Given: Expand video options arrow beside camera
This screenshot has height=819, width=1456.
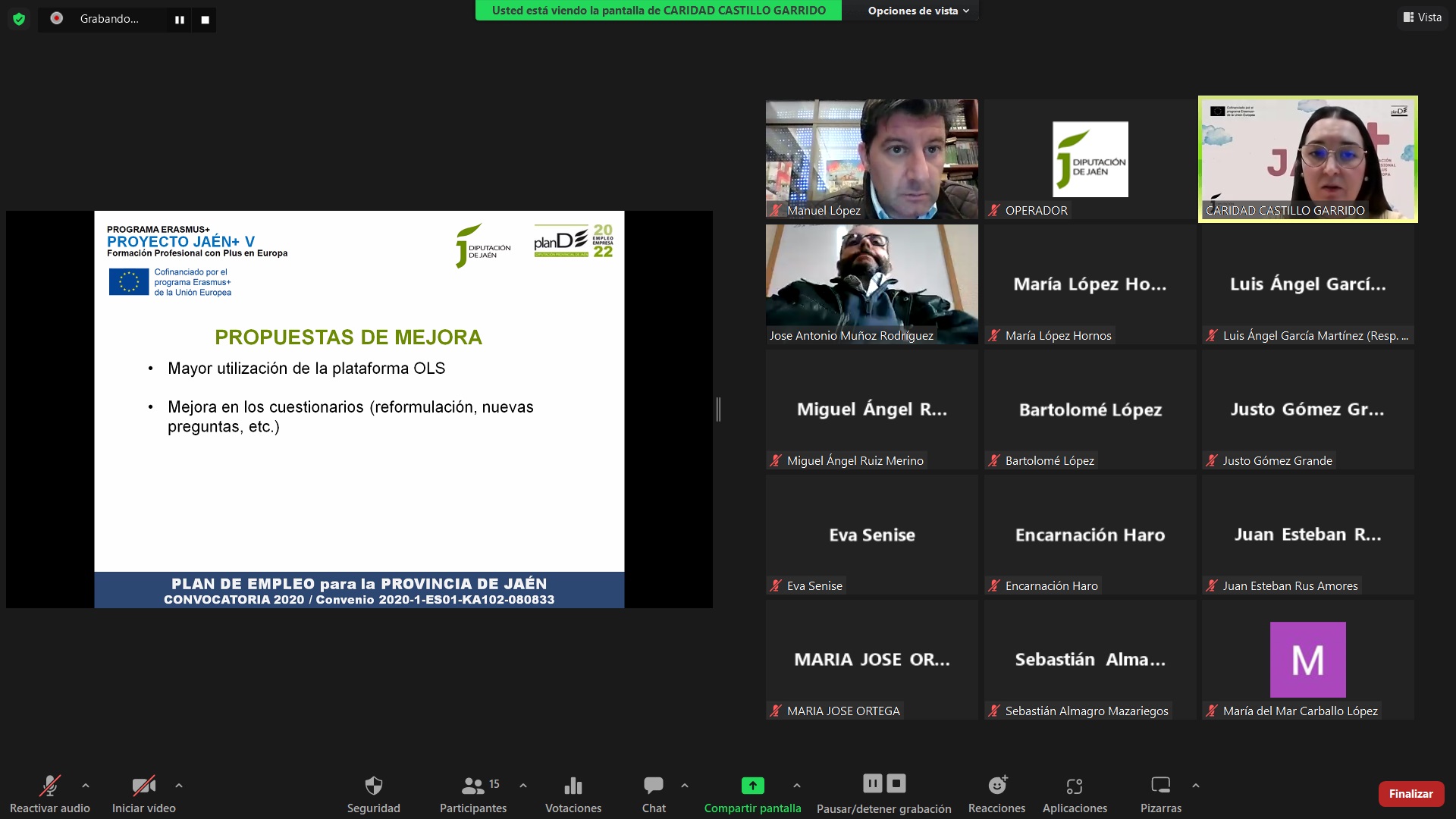Looking at the screenshot, I should click(179, 786).
